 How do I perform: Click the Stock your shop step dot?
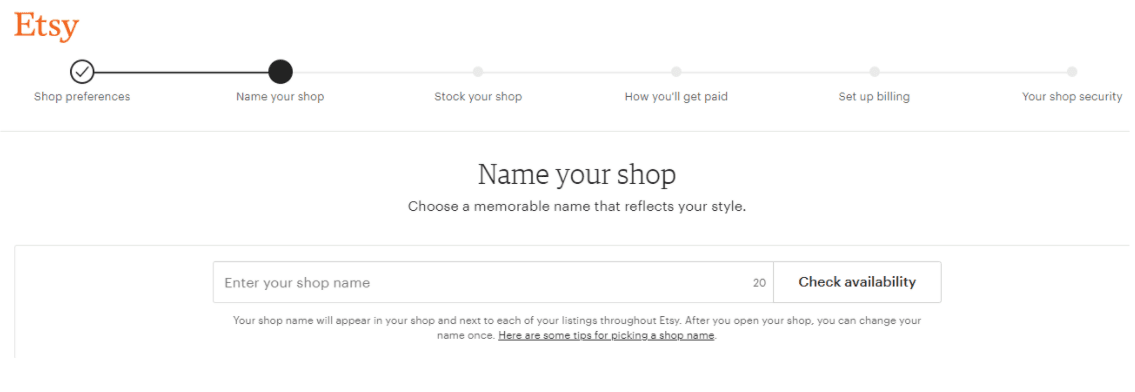(478, 72)
